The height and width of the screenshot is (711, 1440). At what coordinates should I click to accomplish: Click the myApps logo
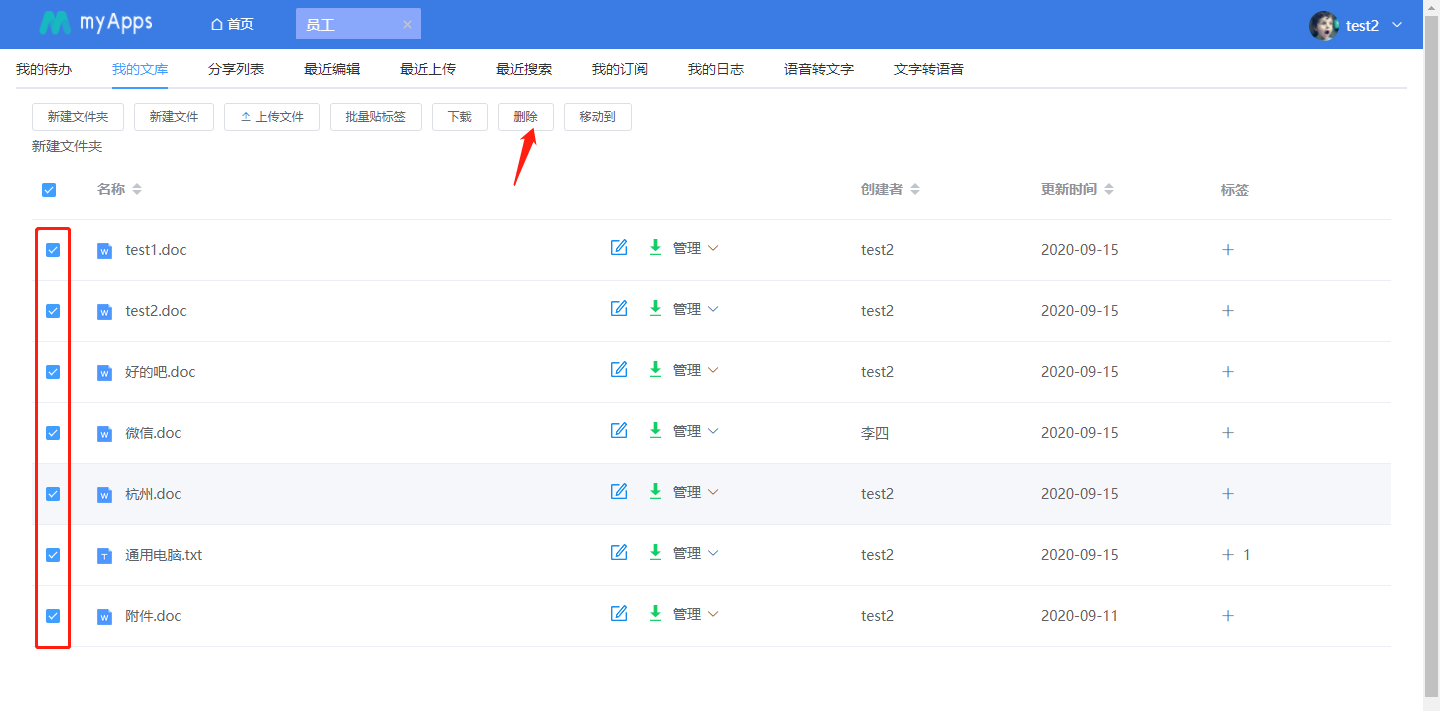pyautogui.click(x=96, y=23)
